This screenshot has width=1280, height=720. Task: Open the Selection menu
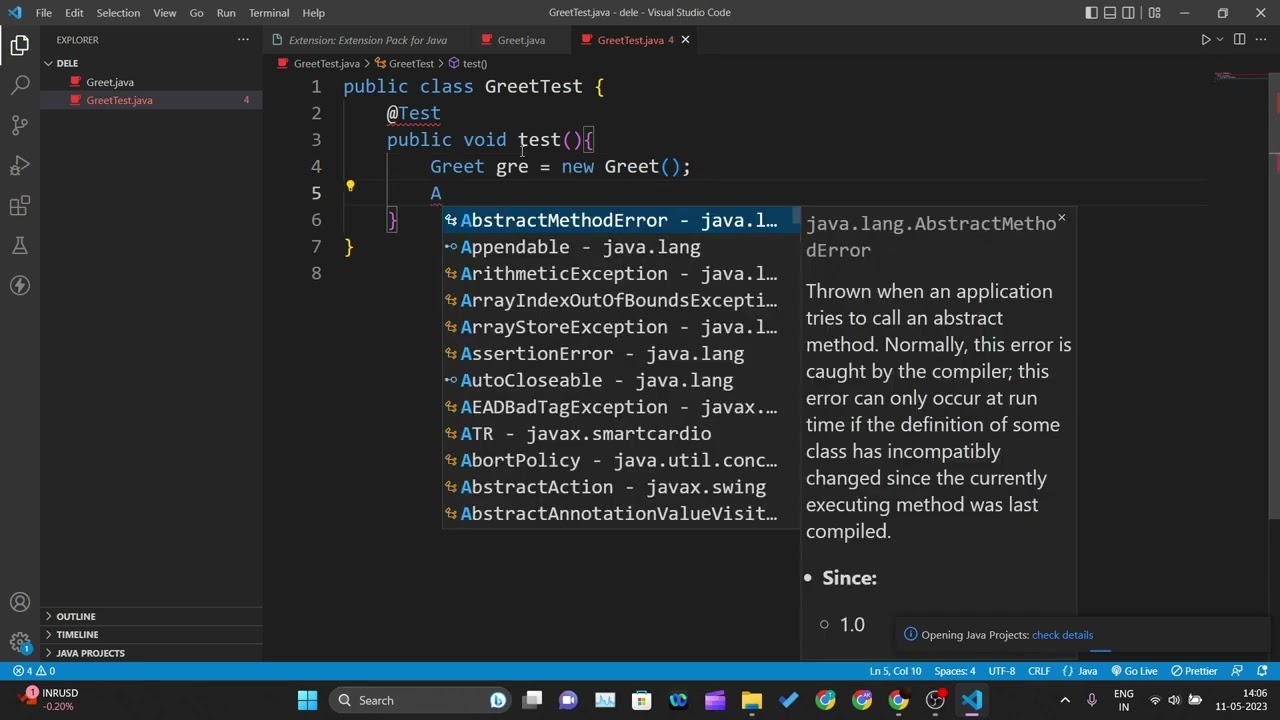(118, 13)
